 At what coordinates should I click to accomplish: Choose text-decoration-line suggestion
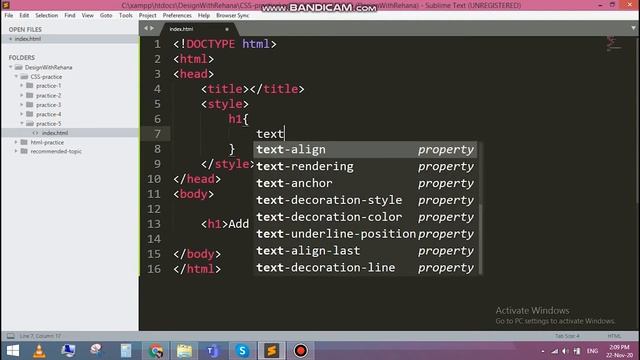[x=365, y=268]
